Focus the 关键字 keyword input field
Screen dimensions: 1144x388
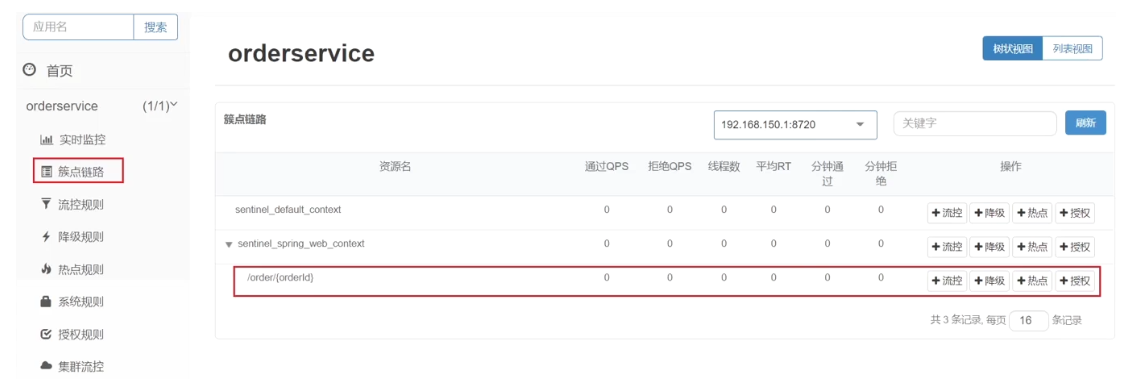pyautogui.click(x=975, y=123)
